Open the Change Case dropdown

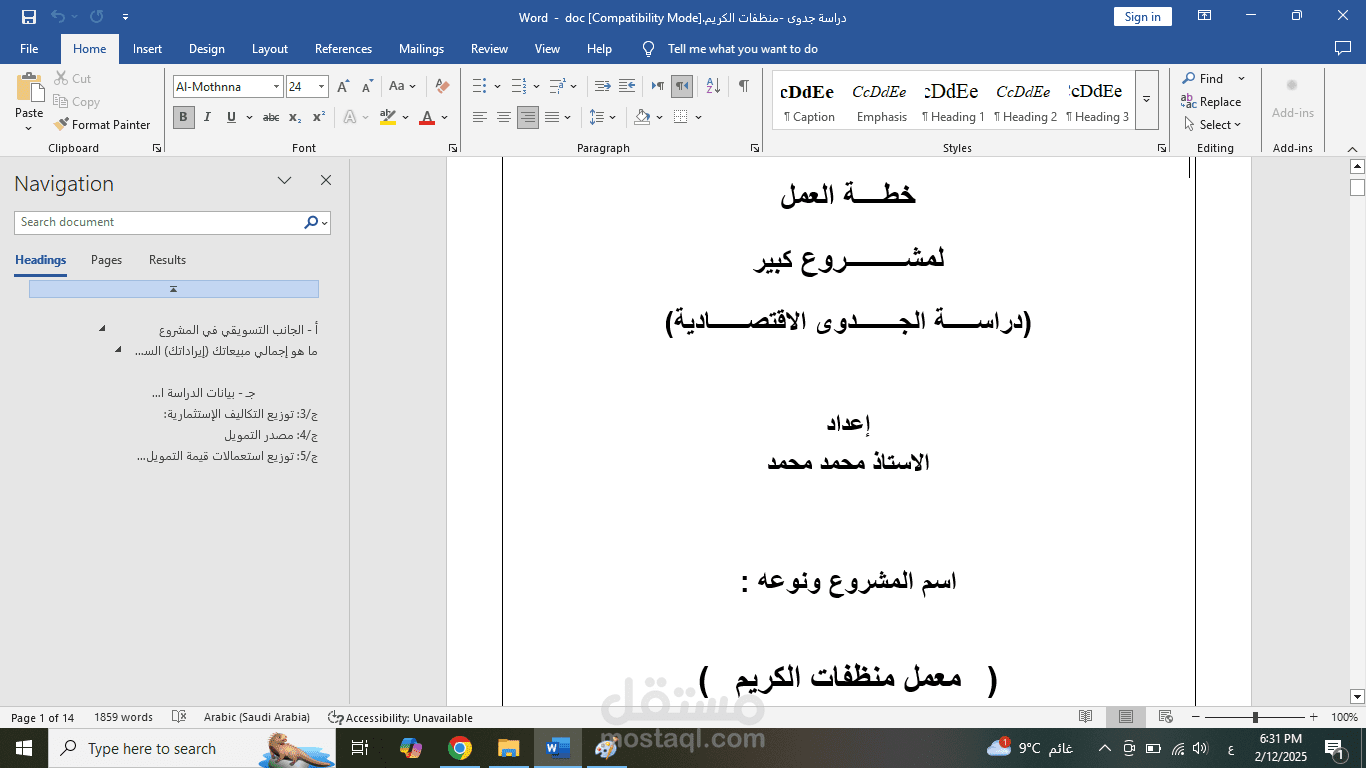402,87
